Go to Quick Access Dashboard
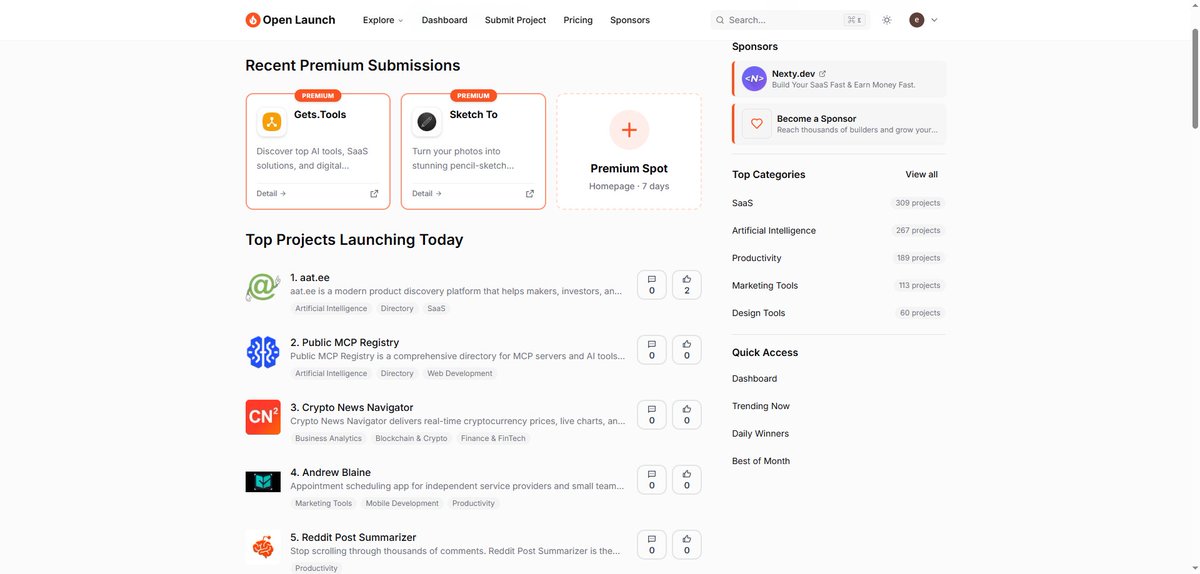Screen dimensions: 1200x574 (755, 379)
